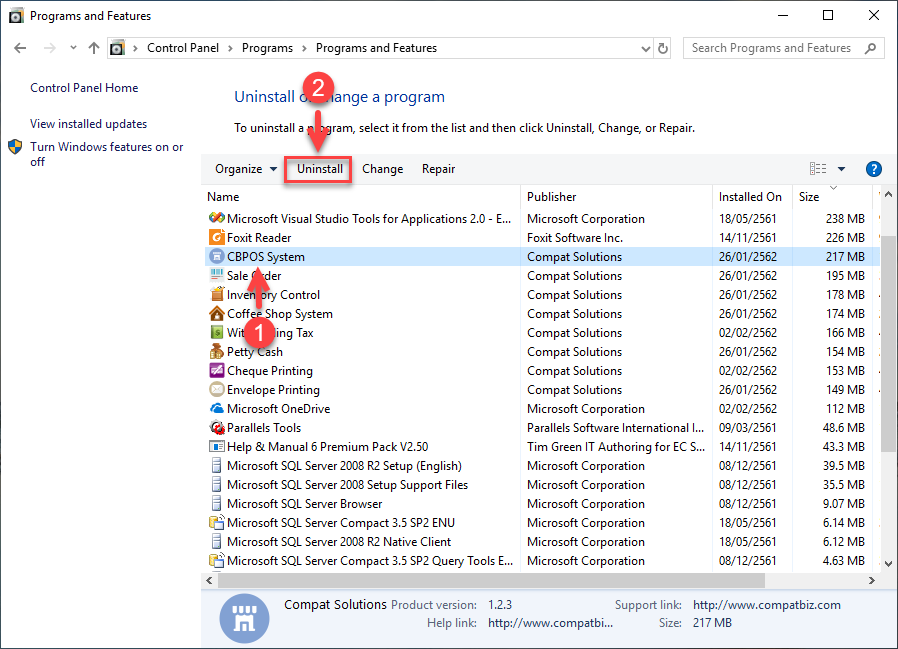
Task: Select the Microsoft OneDrive icon
Action: [216, 408]
